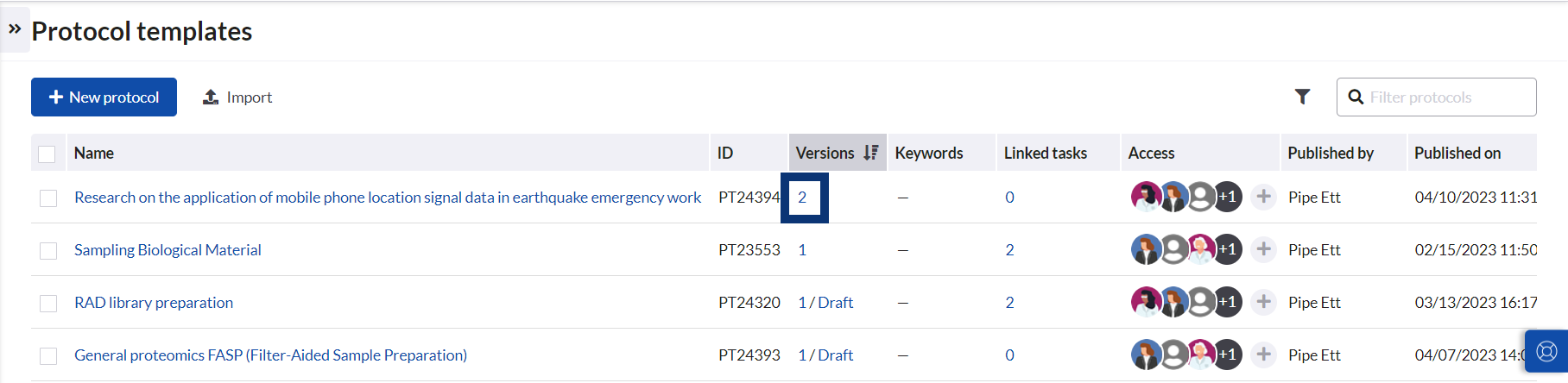Sort by the Name column header
The width and height of the screenshot is (1568, 383).
(x=94, y=153)
